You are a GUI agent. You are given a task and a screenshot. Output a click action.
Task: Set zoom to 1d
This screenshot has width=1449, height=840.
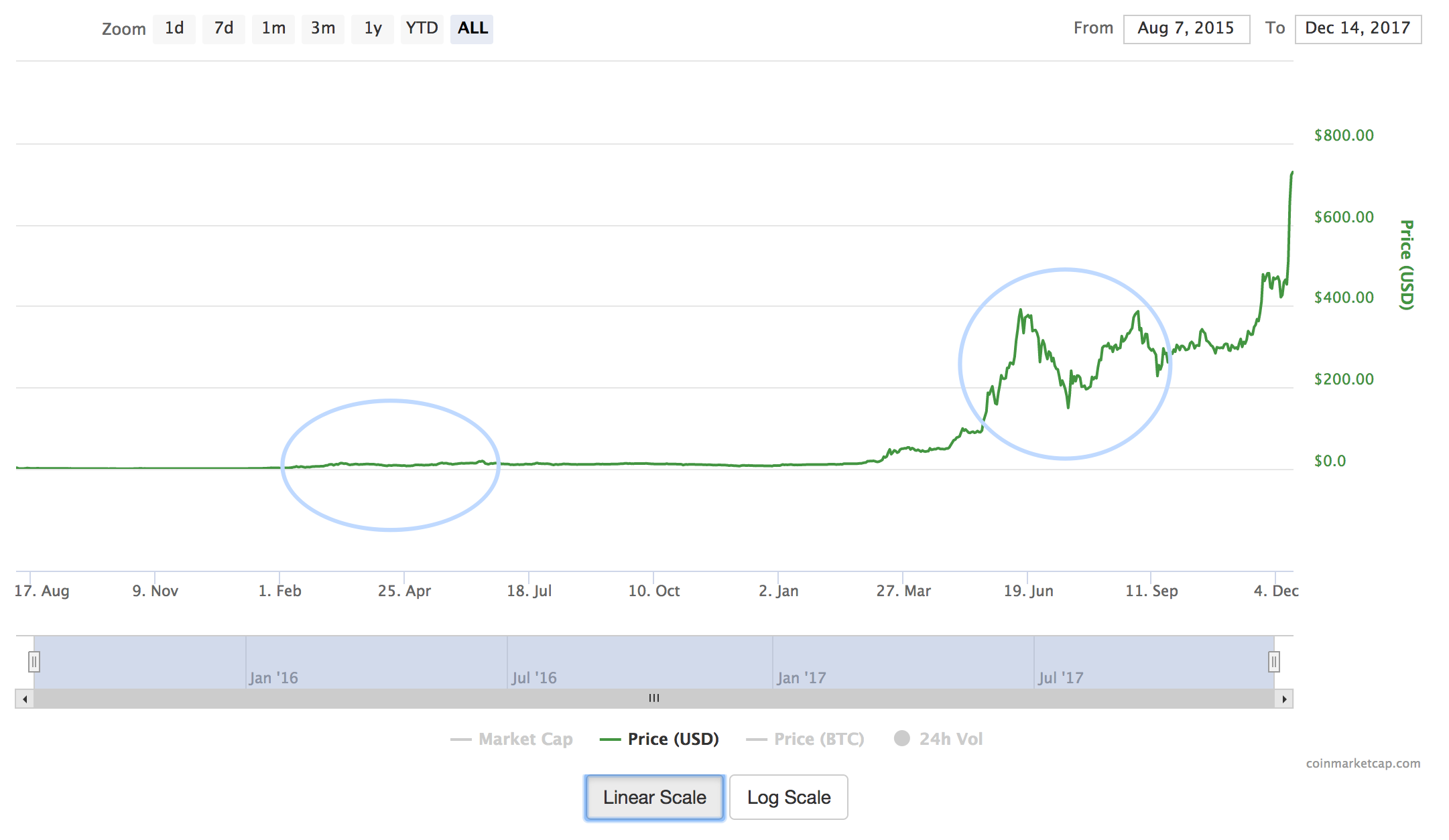(x=174, y=28)
